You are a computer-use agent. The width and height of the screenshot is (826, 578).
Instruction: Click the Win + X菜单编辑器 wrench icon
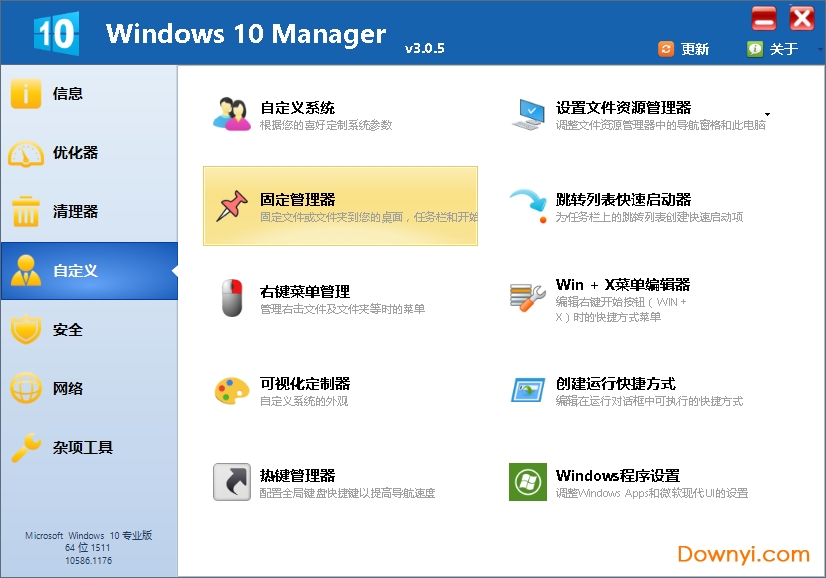tap(528, 298)
